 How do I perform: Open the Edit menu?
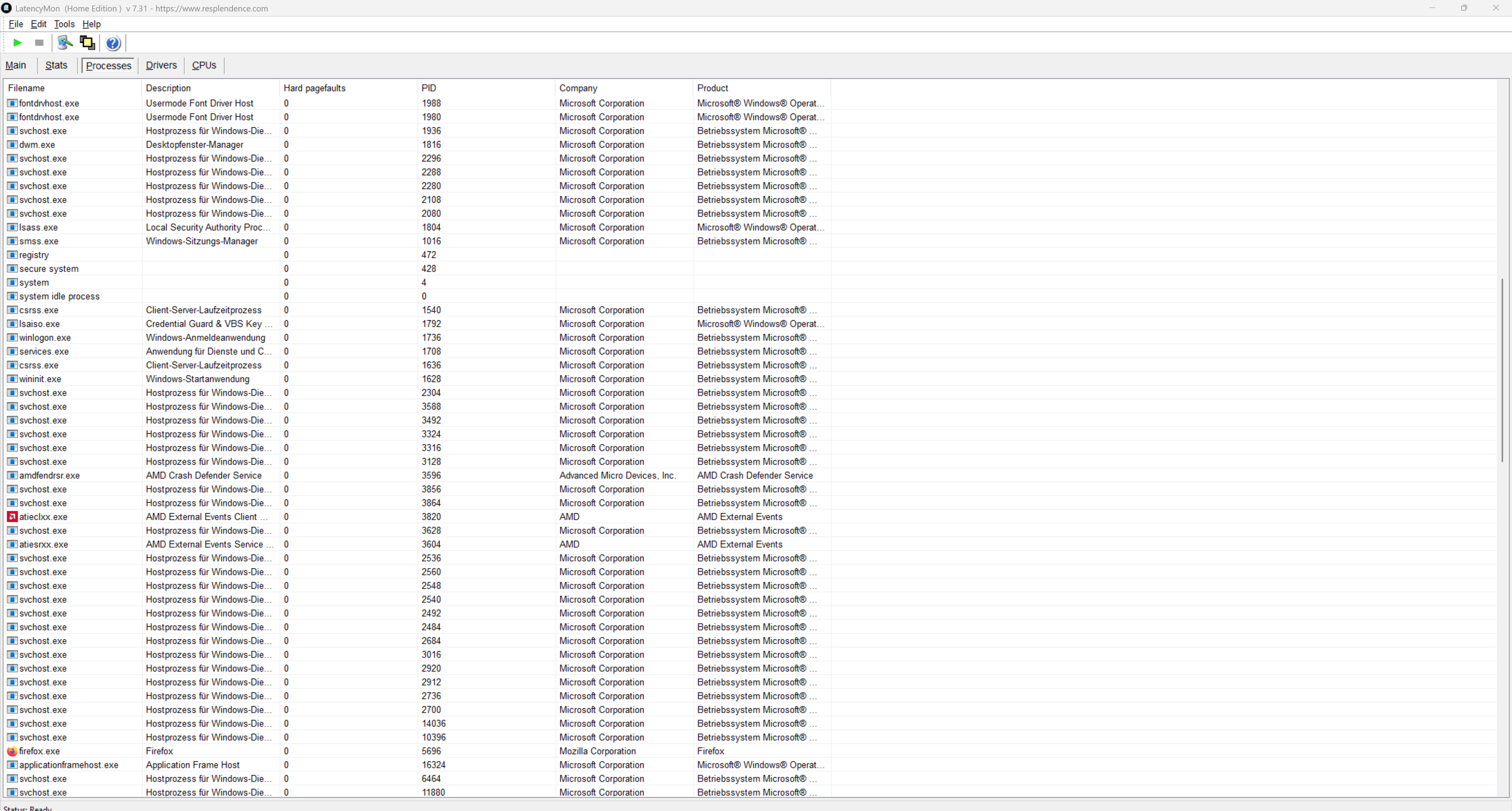(38, 24)
